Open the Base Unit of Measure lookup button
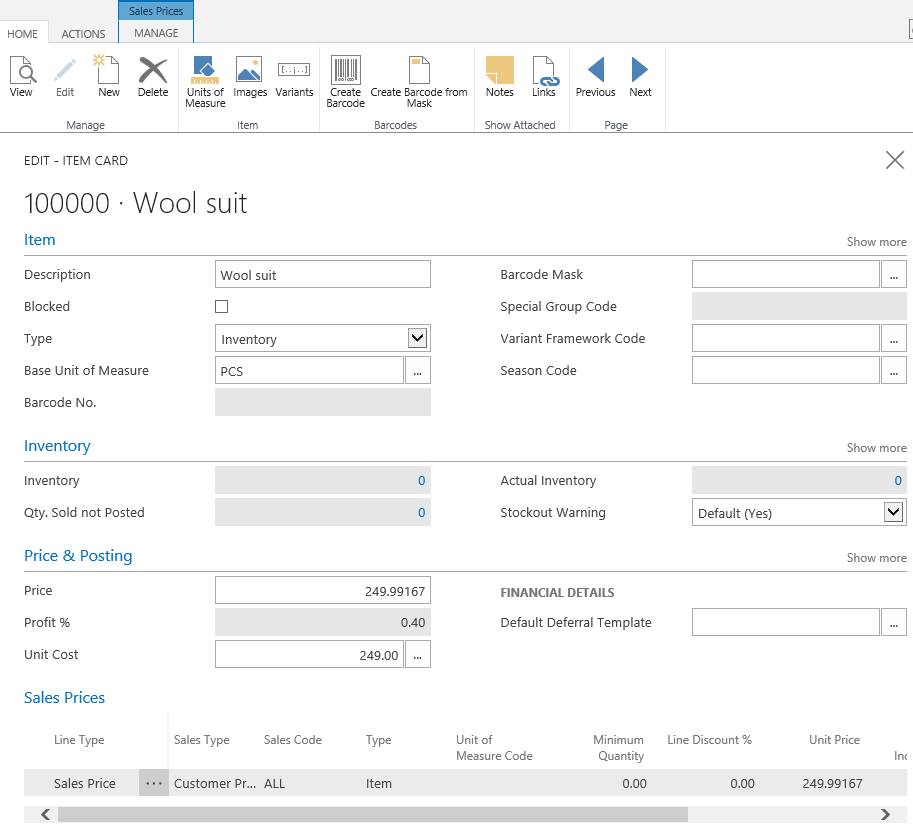Image resolution: width=913 pixels, height=828 pixels. [x=418, y=371]
